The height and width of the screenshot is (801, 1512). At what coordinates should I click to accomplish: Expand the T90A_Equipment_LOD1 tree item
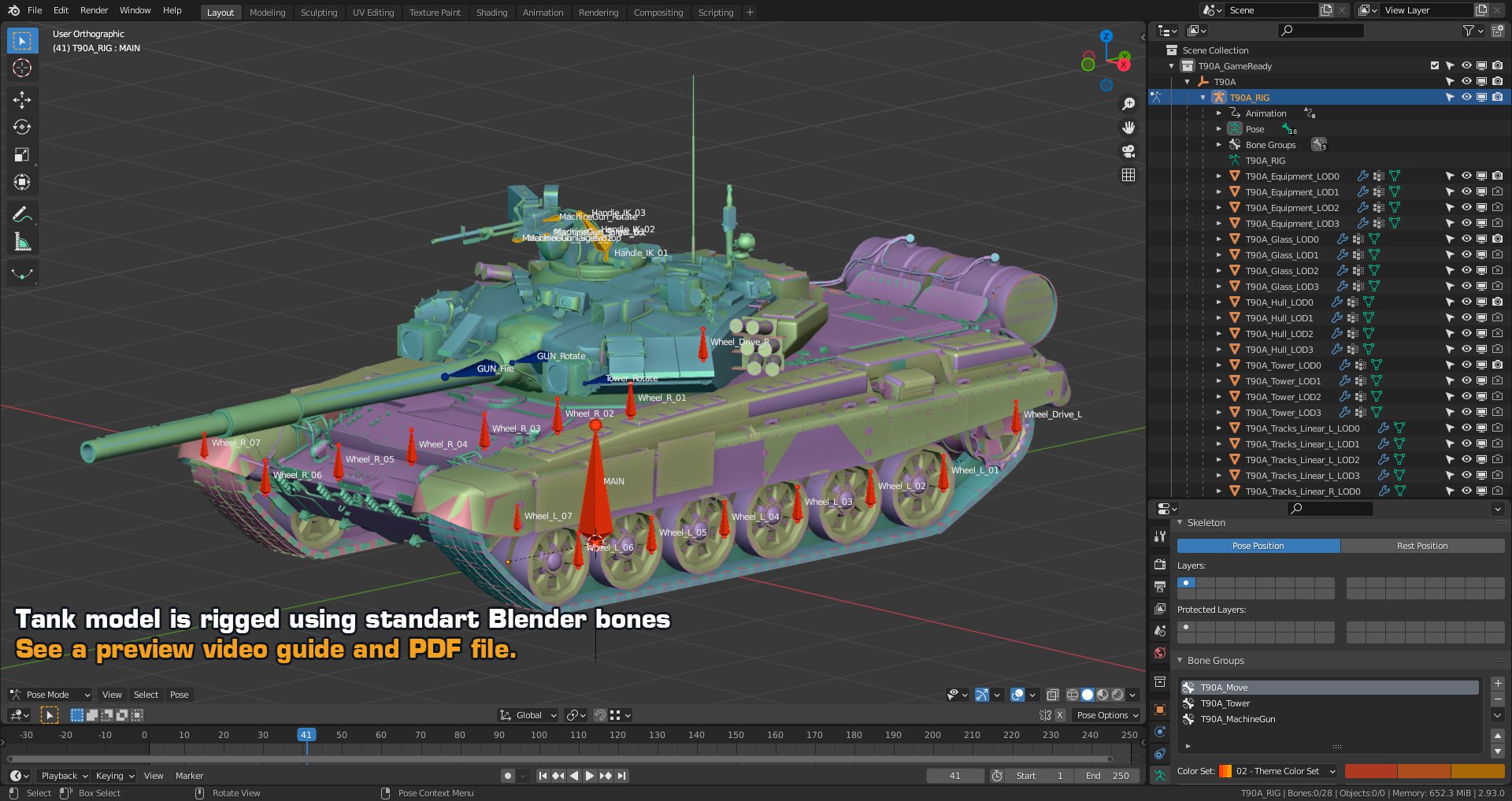pyautogui.click(x=1219, y=192)
